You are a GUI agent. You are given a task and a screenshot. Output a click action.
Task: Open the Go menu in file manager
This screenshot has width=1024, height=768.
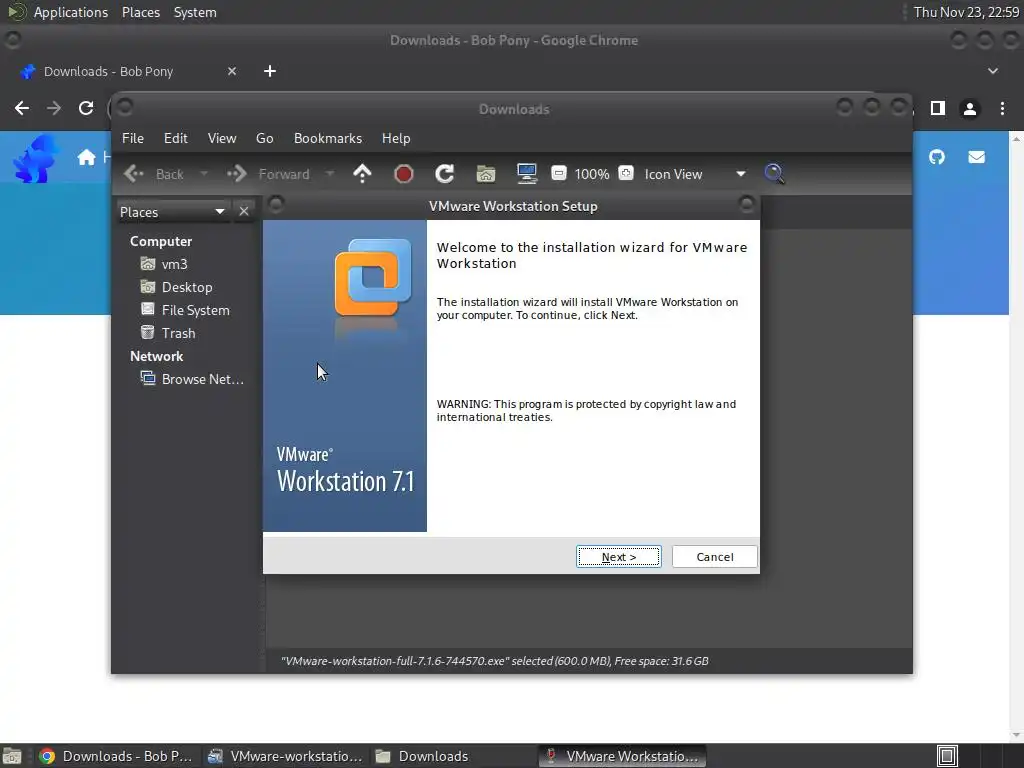pos(264,138)
